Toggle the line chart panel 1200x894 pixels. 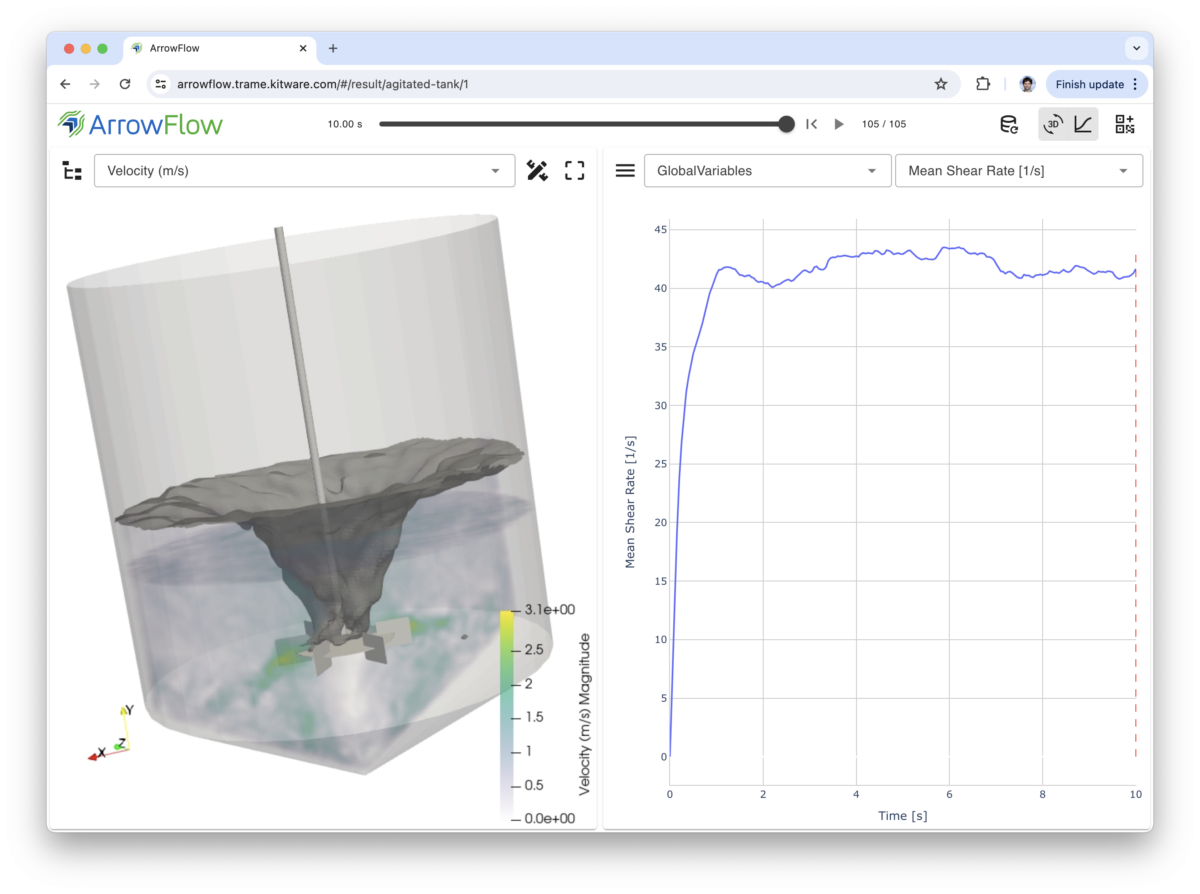(1083, 124)
